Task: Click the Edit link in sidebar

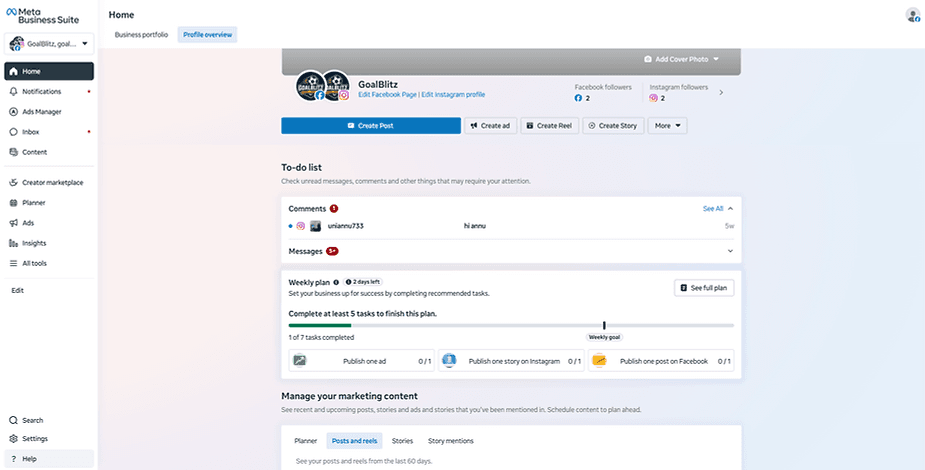Action: (x=18, y=290)
